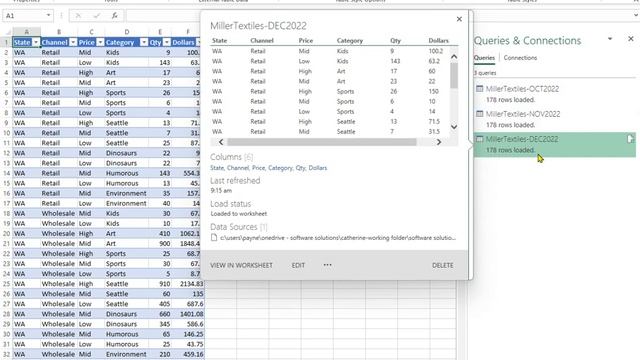Click the table icon beside MillerTextiles-DEC2022
The image size is (640, 360).
click(x=480, y=139)
